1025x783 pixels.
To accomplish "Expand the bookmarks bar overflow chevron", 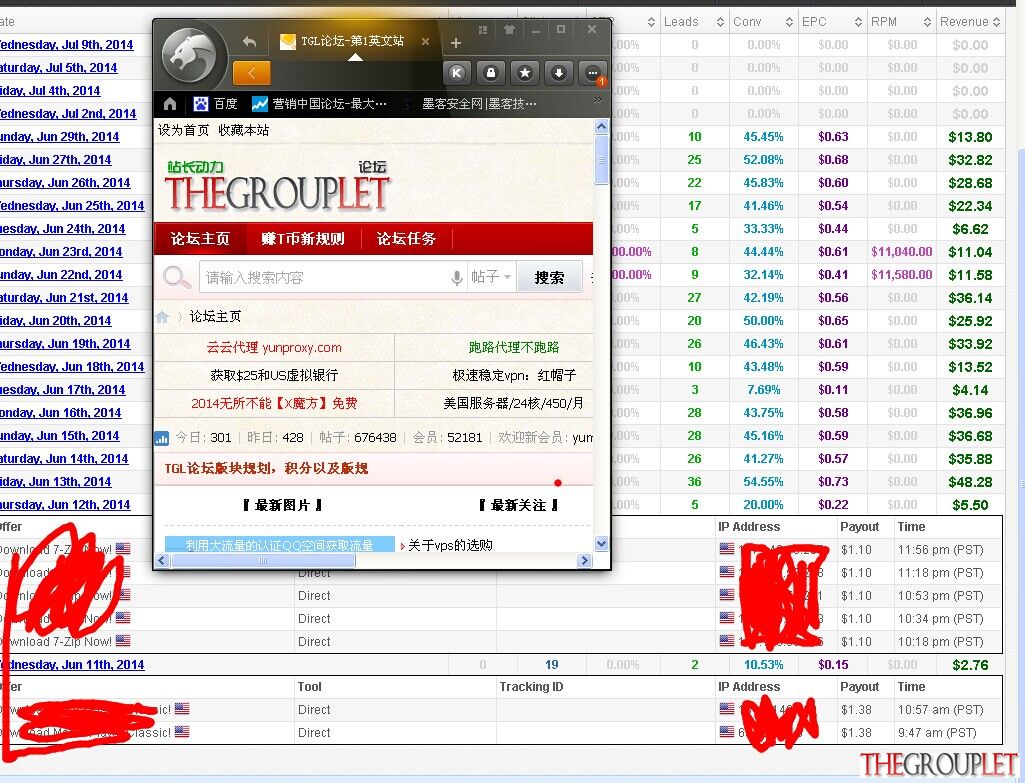I will 597,100.
